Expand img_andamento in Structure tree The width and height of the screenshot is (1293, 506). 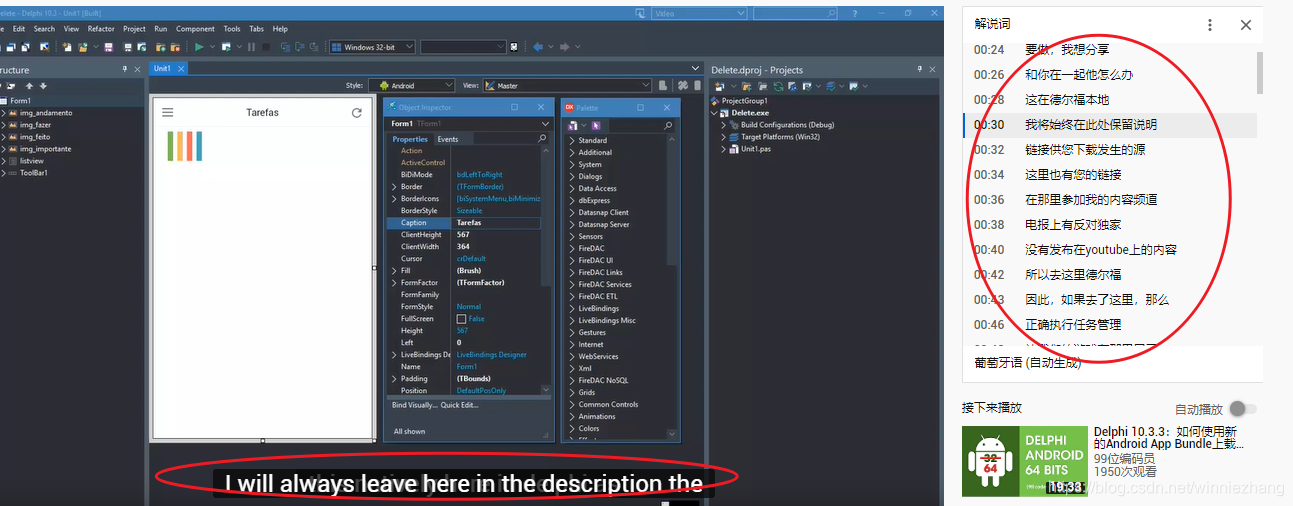[3, 113]
